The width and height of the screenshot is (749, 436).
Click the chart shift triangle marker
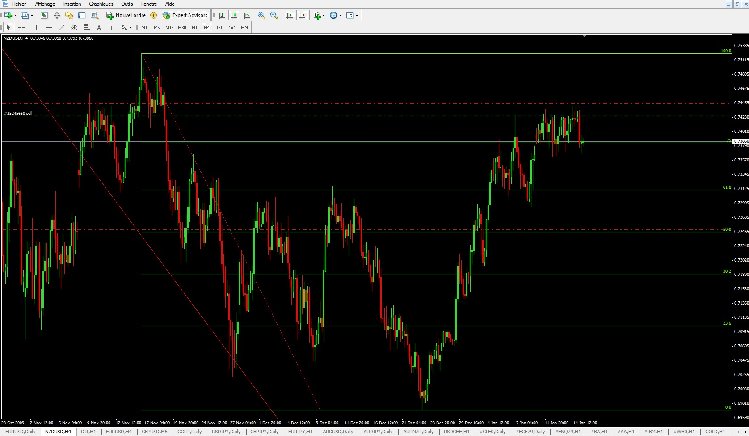585,35
